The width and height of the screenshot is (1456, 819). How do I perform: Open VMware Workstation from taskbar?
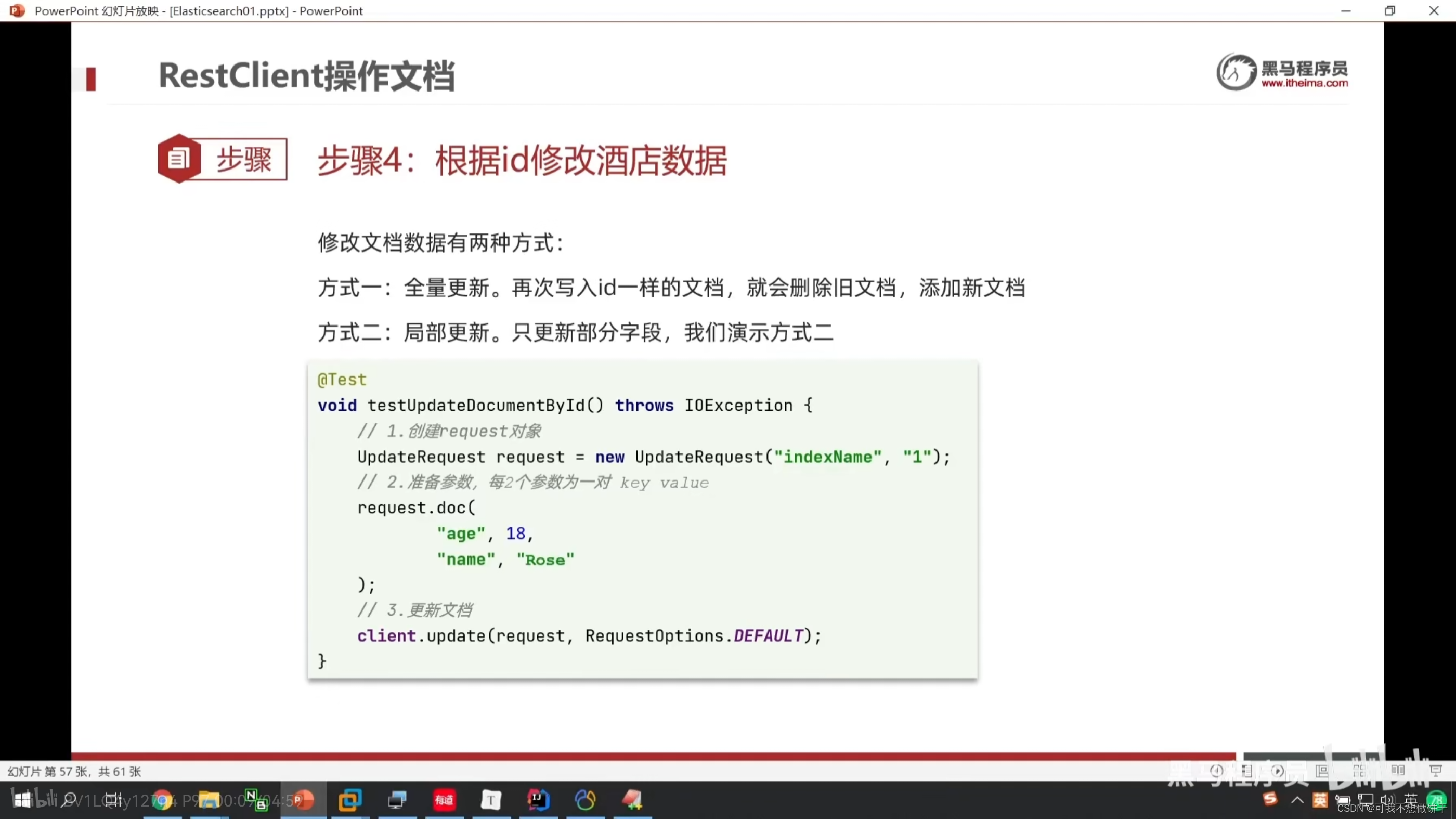click(350, 800)
